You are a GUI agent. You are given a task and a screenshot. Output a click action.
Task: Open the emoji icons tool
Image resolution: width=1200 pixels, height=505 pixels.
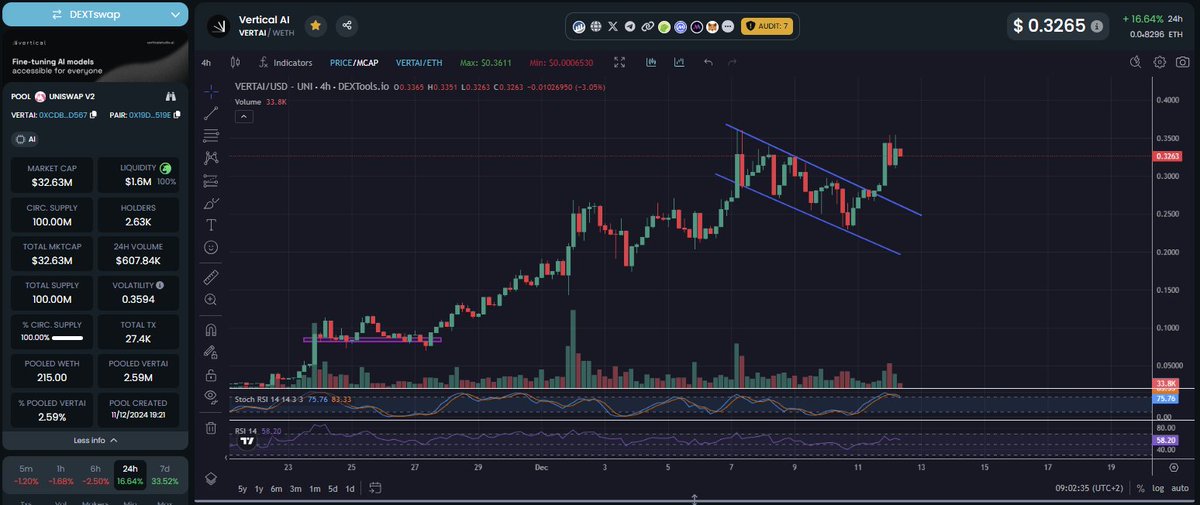tap(211, 247)
